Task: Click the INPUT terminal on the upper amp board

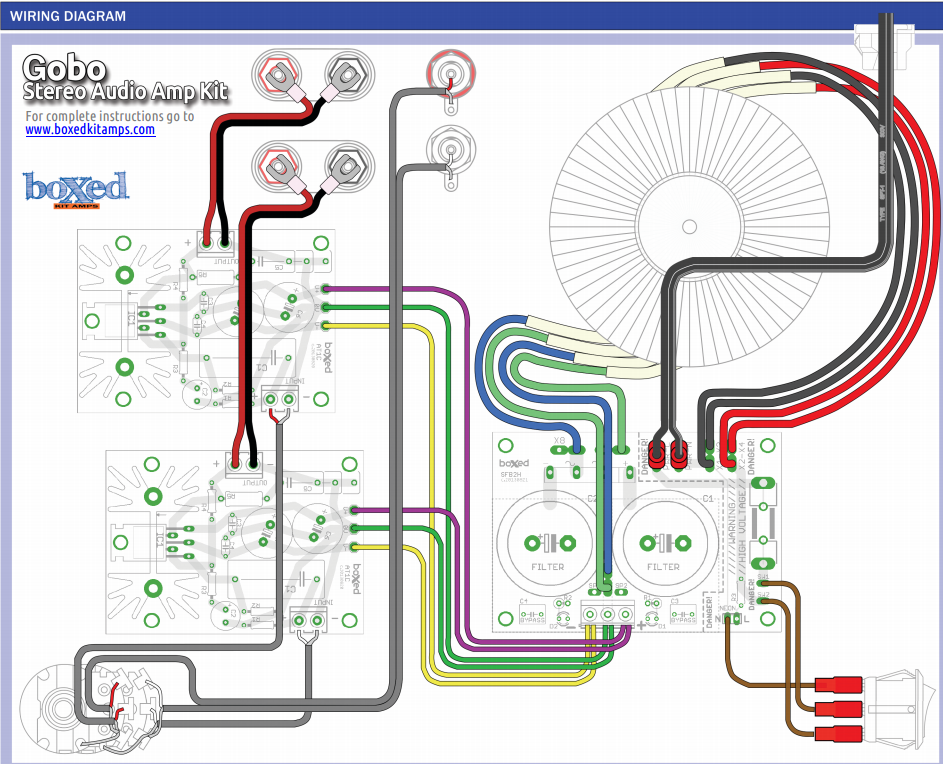Action: (280, 397)
